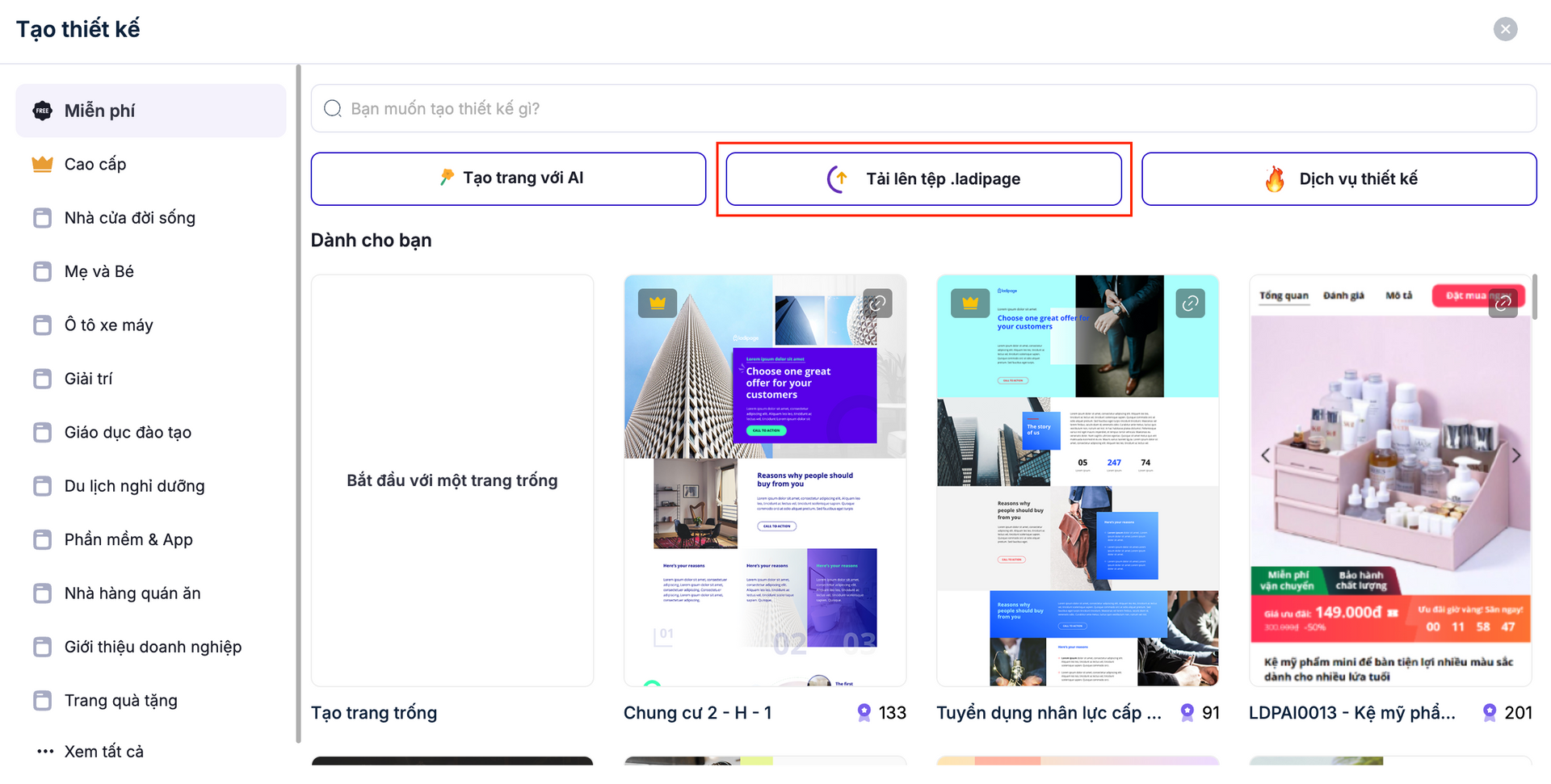Click the link icon on LDPAI0013 template
Viewport: 1551px width, 784px height.
tap(1503, 304)
